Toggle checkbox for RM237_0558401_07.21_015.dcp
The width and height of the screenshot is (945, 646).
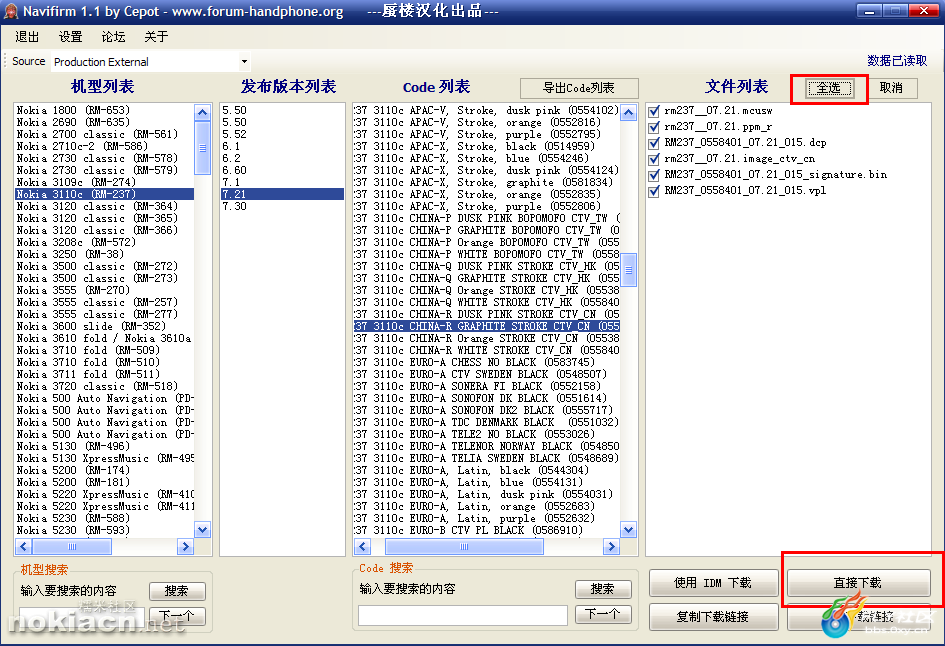coord(654,143)
